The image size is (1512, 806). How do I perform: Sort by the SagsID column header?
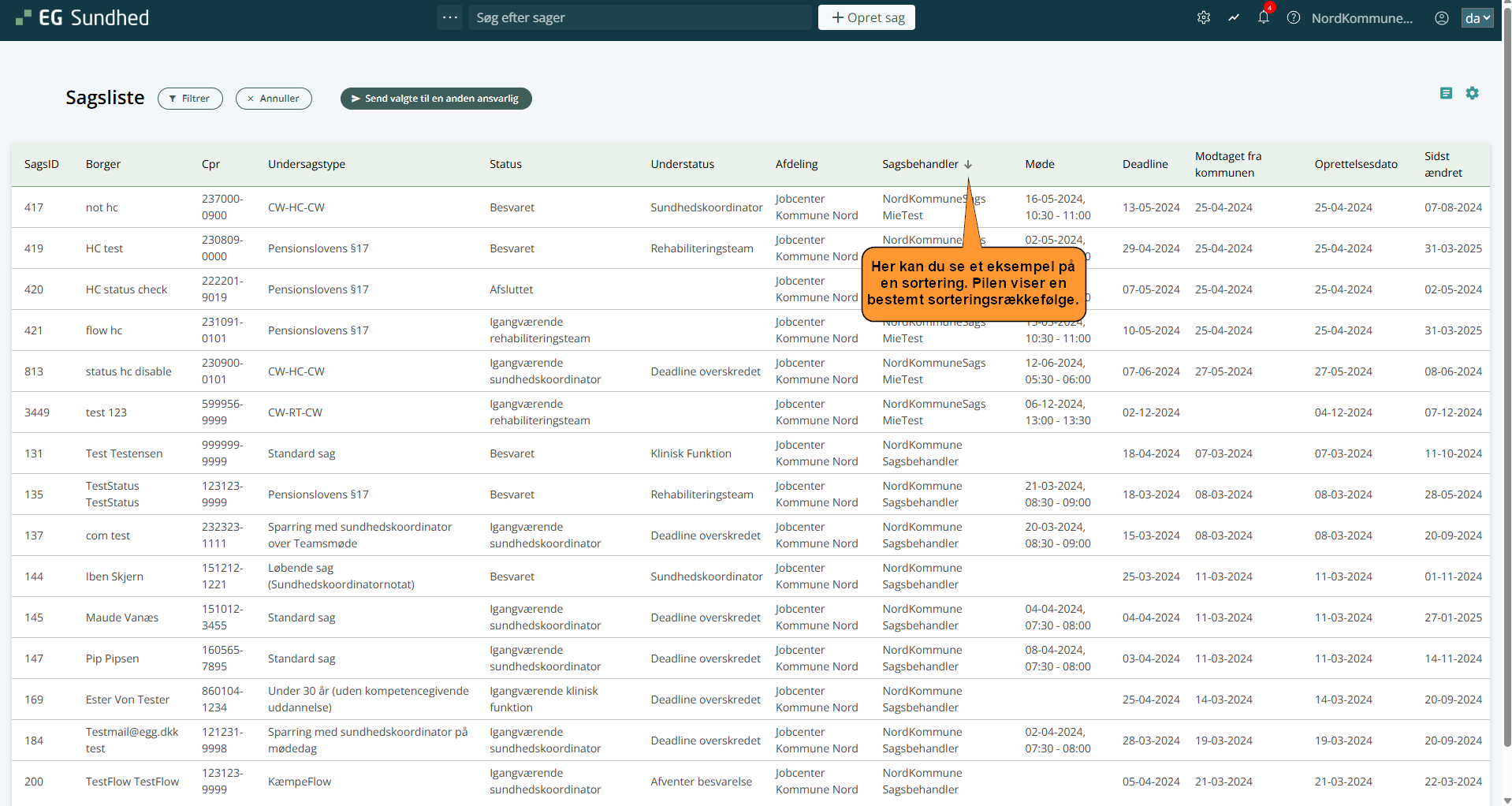(42, 164)
